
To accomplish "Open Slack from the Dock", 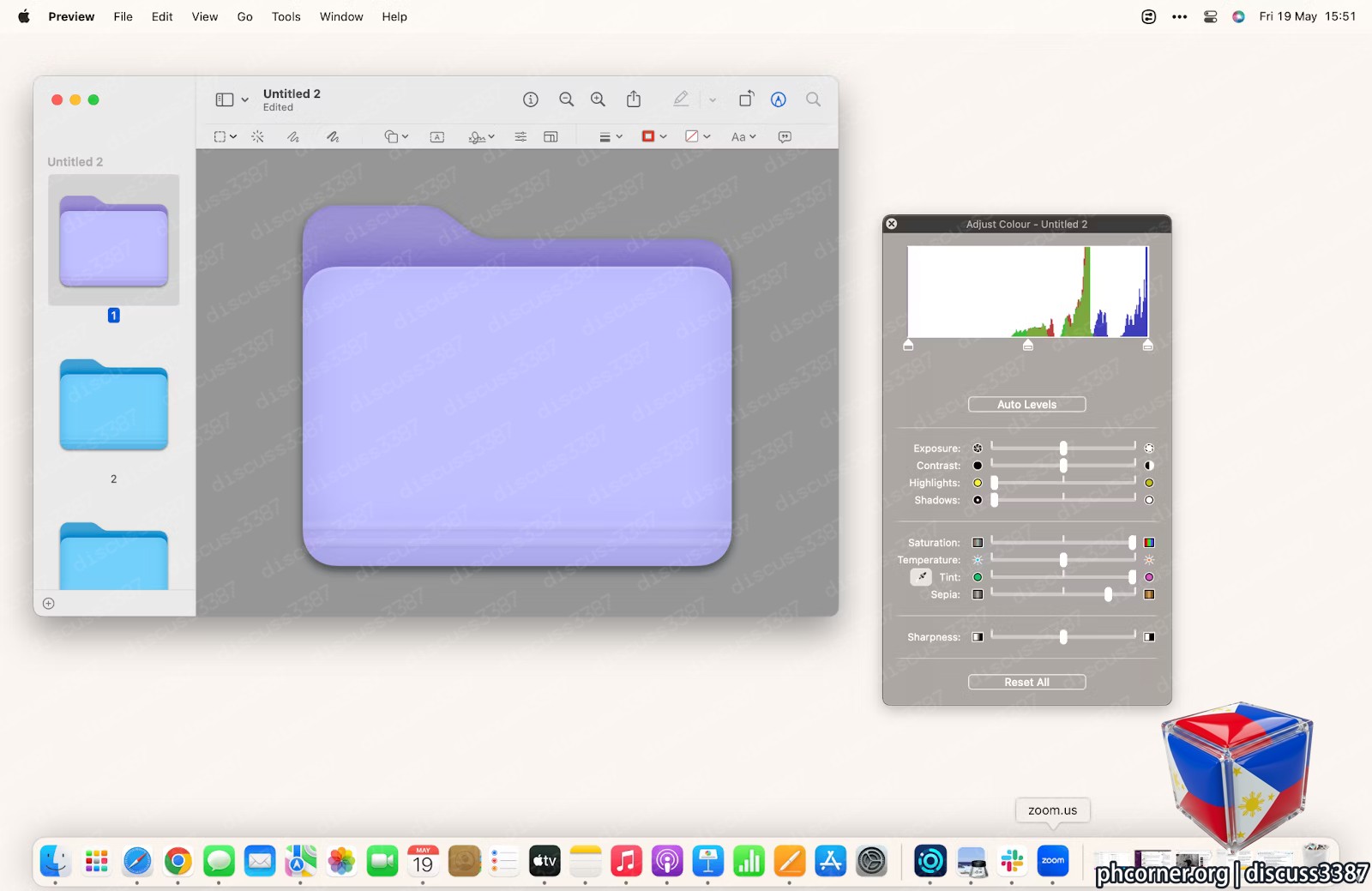I will 1012,860.
